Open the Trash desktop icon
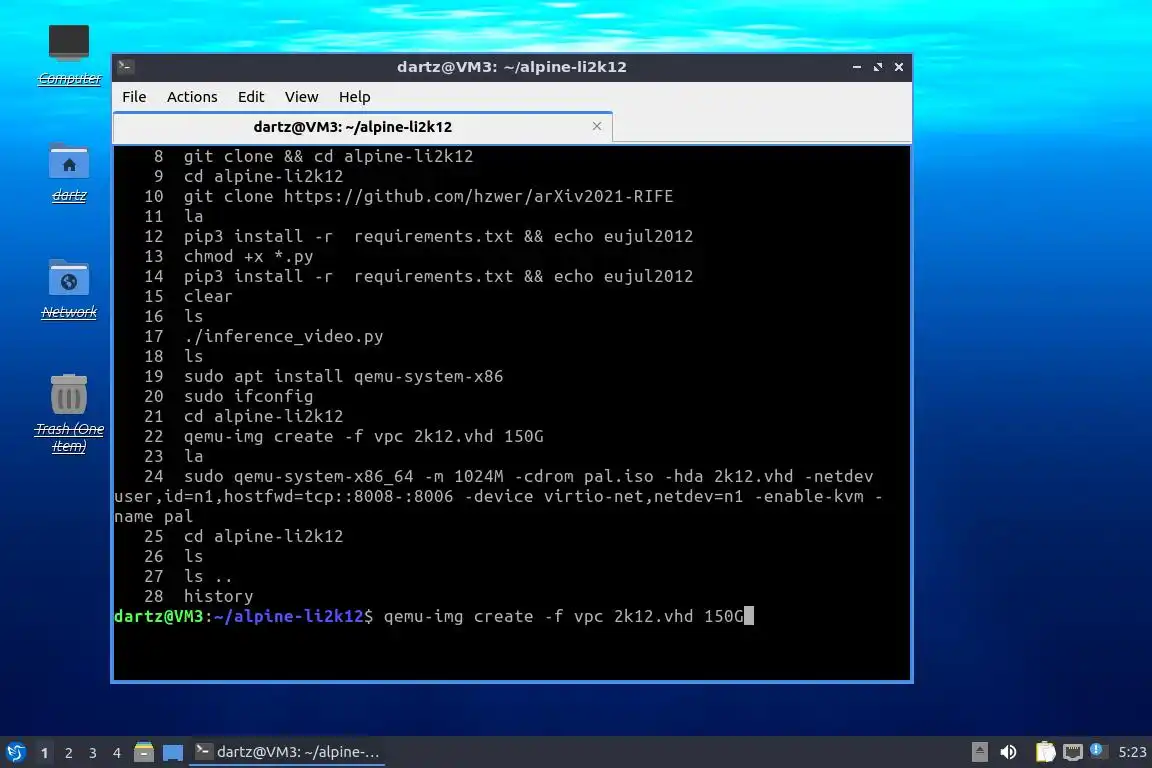Viewport: 1152px width, 768px height. pyautogui.click(x=69, y=414)
